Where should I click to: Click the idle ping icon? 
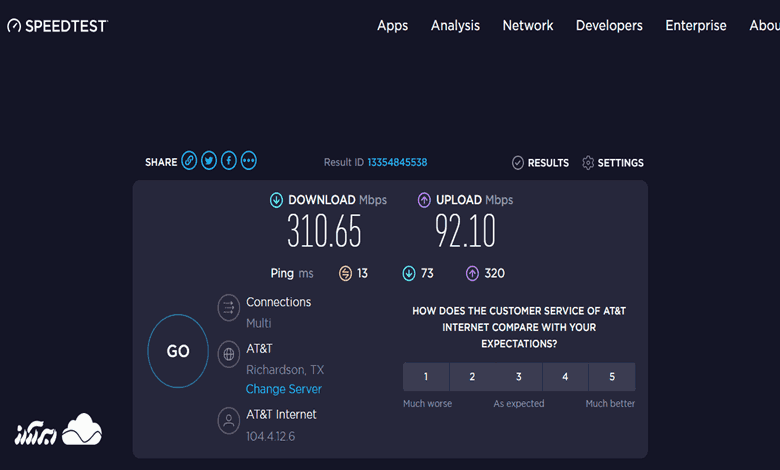pos(345,273)
